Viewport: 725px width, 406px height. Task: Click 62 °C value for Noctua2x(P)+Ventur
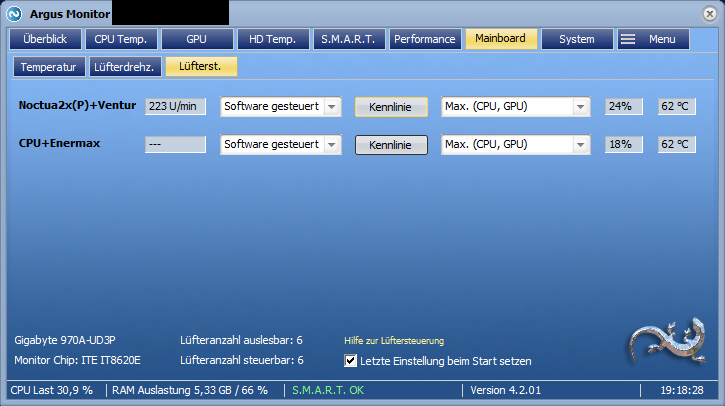pyautogui.click(x=677, y=106)
